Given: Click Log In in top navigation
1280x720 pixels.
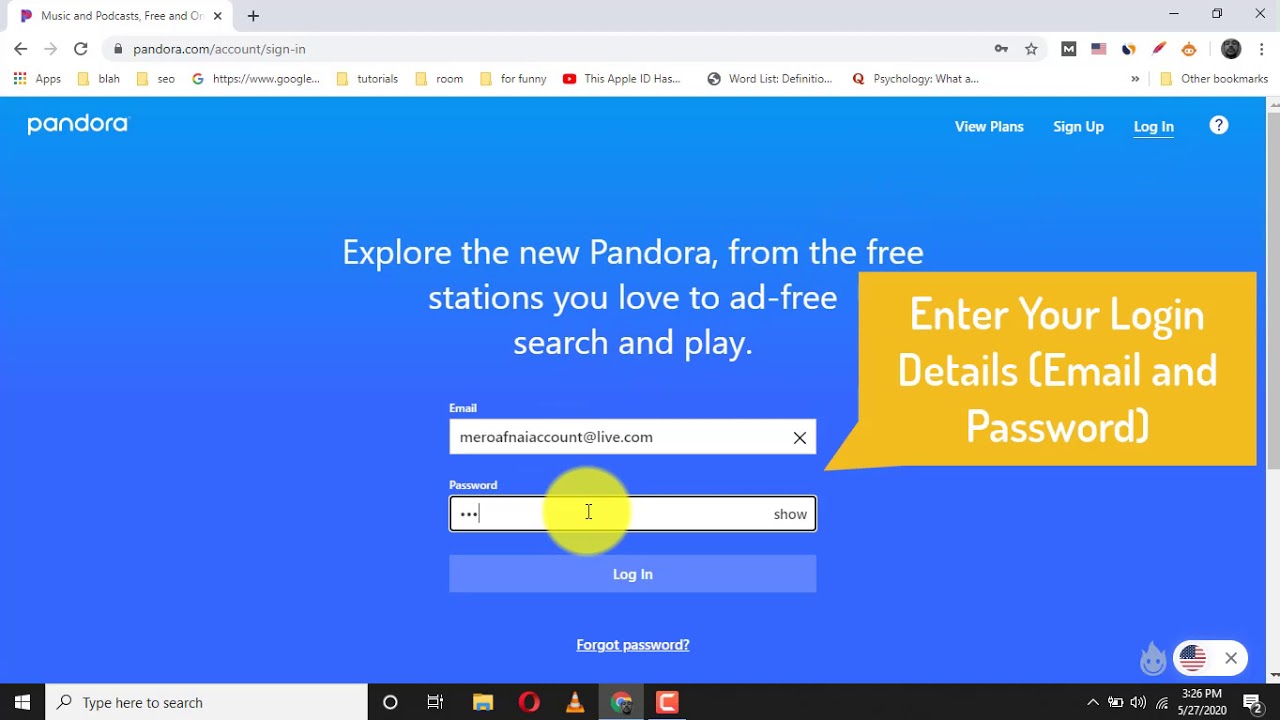Looking at the screenshot, I should [x=1153, y=126].
